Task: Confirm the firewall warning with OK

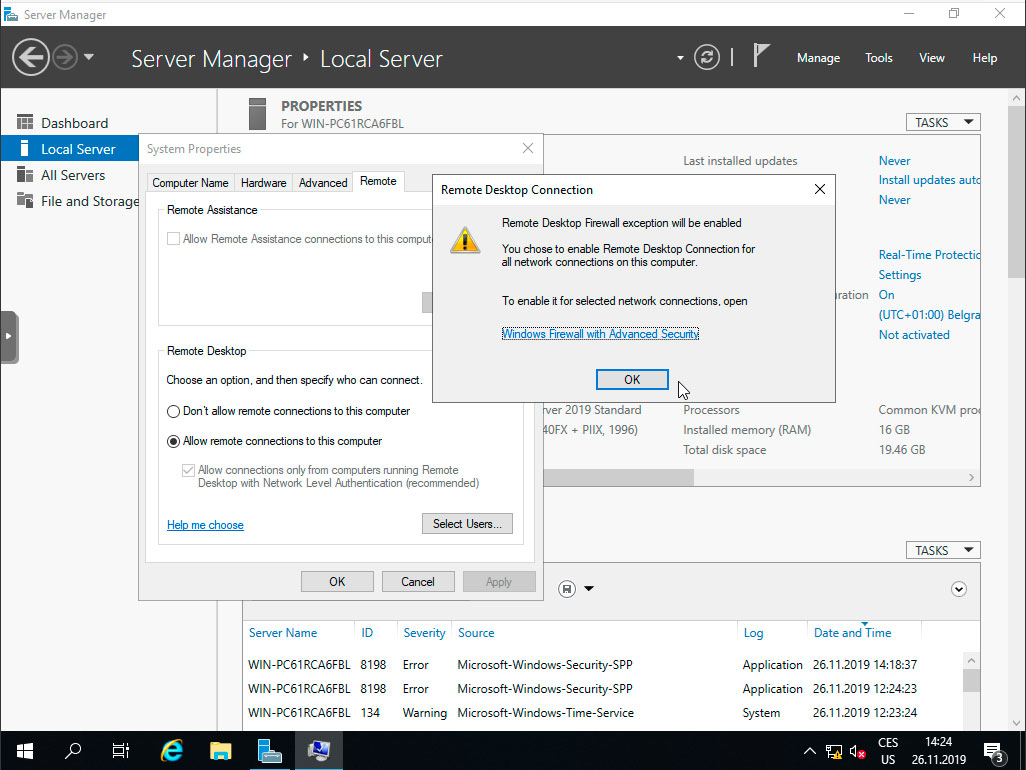Action: pos(631,379)
